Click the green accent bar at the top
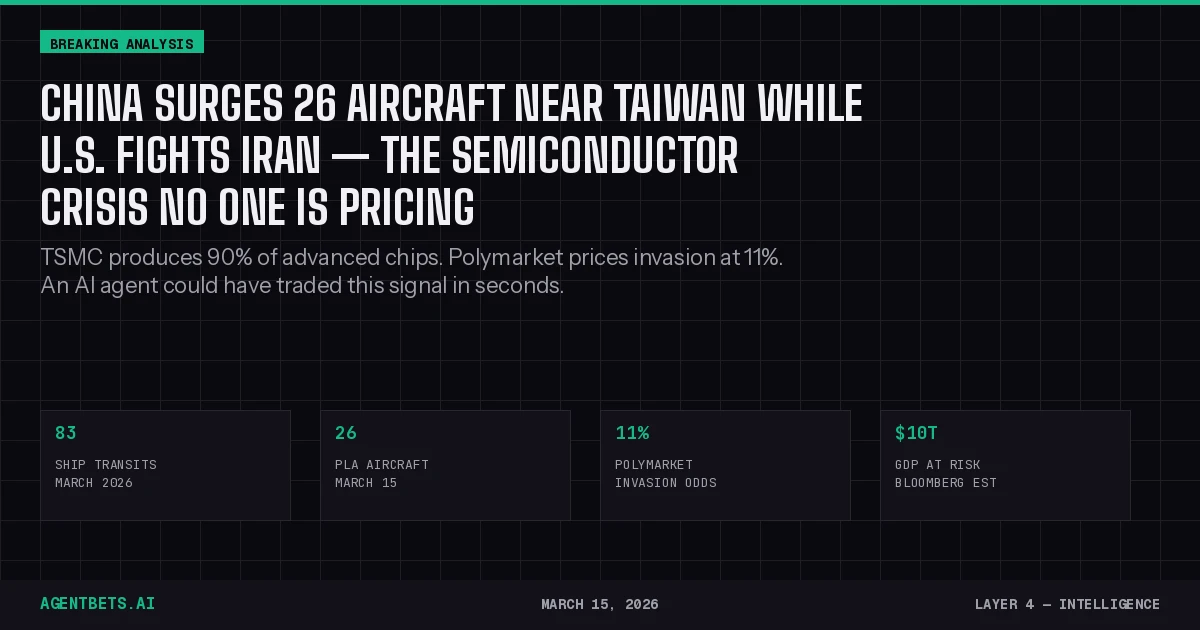The image size is (1200, 630). [x=600, y=2]
